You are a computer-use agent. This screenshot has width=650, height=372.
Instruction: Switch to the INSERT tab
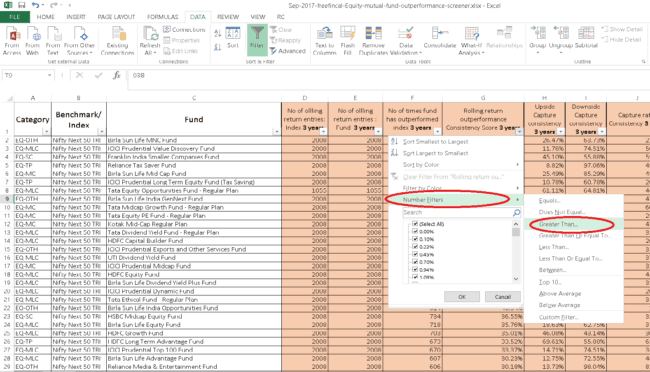(76, 17)
